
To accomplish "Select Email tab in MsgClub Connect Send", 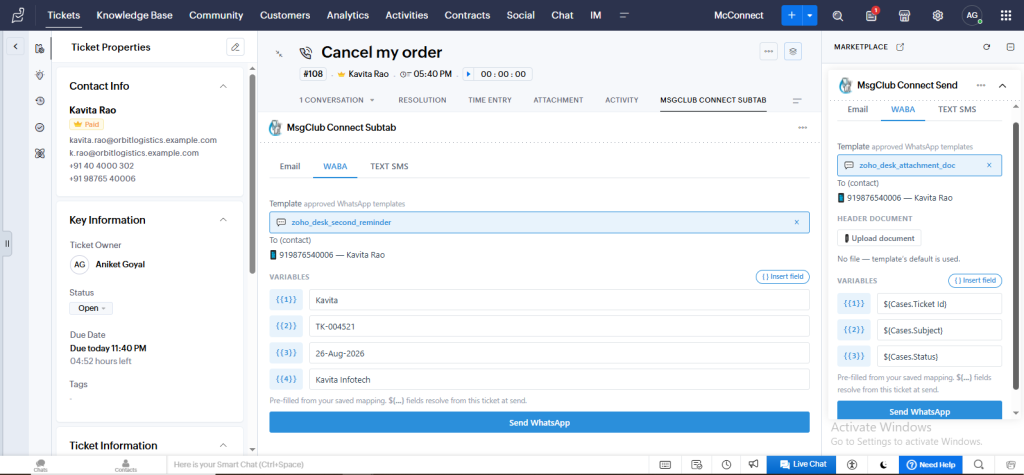I will point(857,109).
